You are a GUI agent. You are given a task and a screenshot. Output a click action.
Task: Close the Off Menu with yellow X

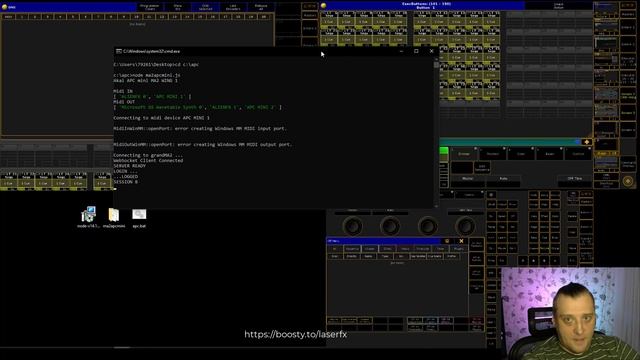[461, 241]
